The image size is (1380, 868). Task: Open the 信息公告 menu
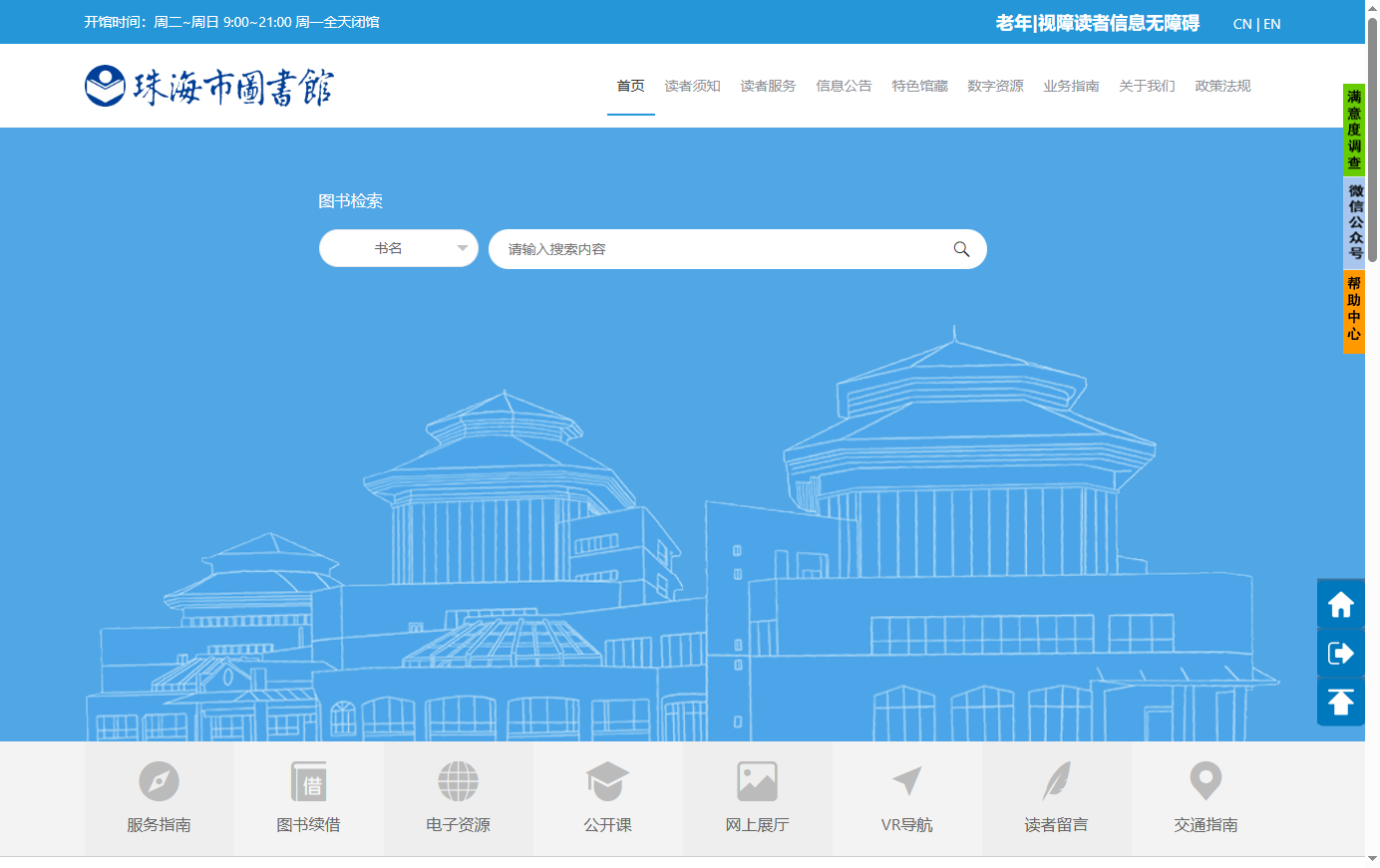tap(845, 86)
